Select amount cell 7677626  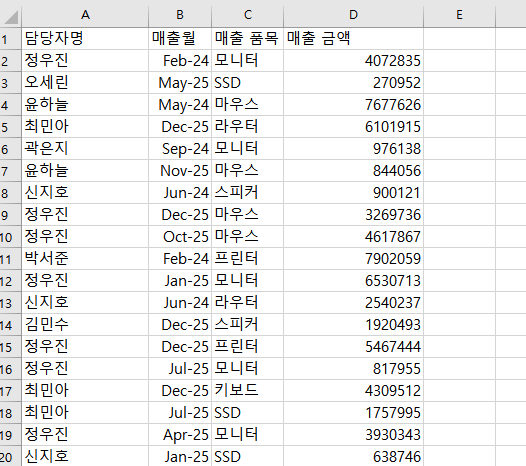[353, 105]
